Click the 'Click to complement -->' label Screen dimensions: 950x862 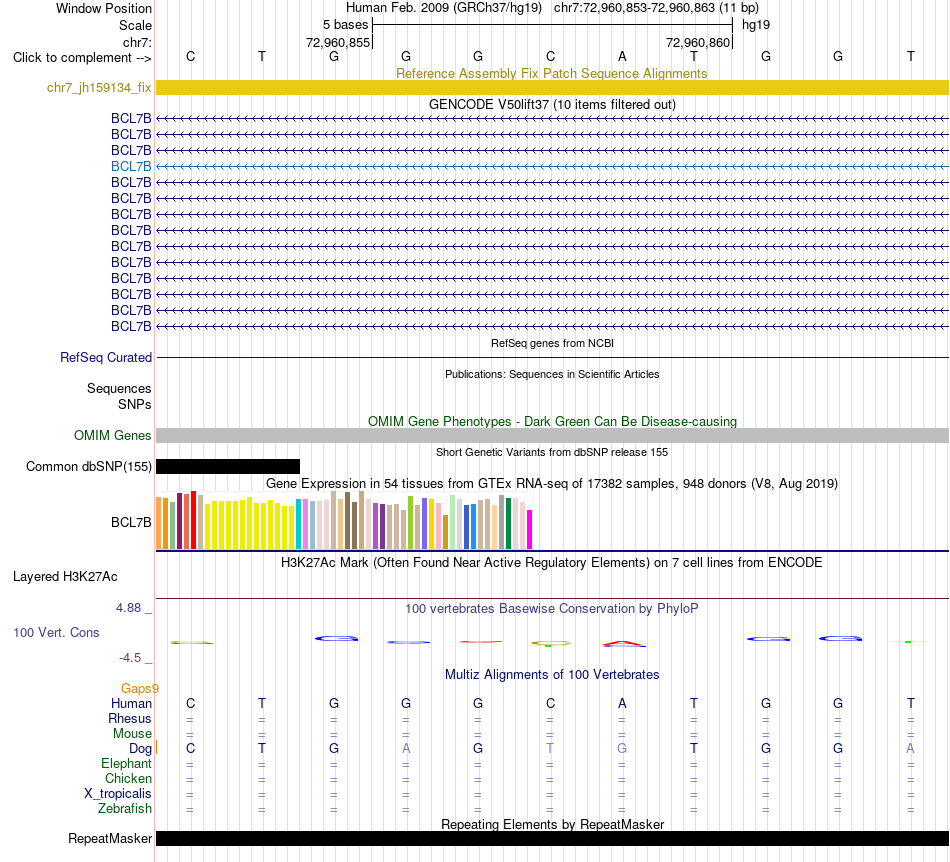pyautogui.click(x=82, y=58)
